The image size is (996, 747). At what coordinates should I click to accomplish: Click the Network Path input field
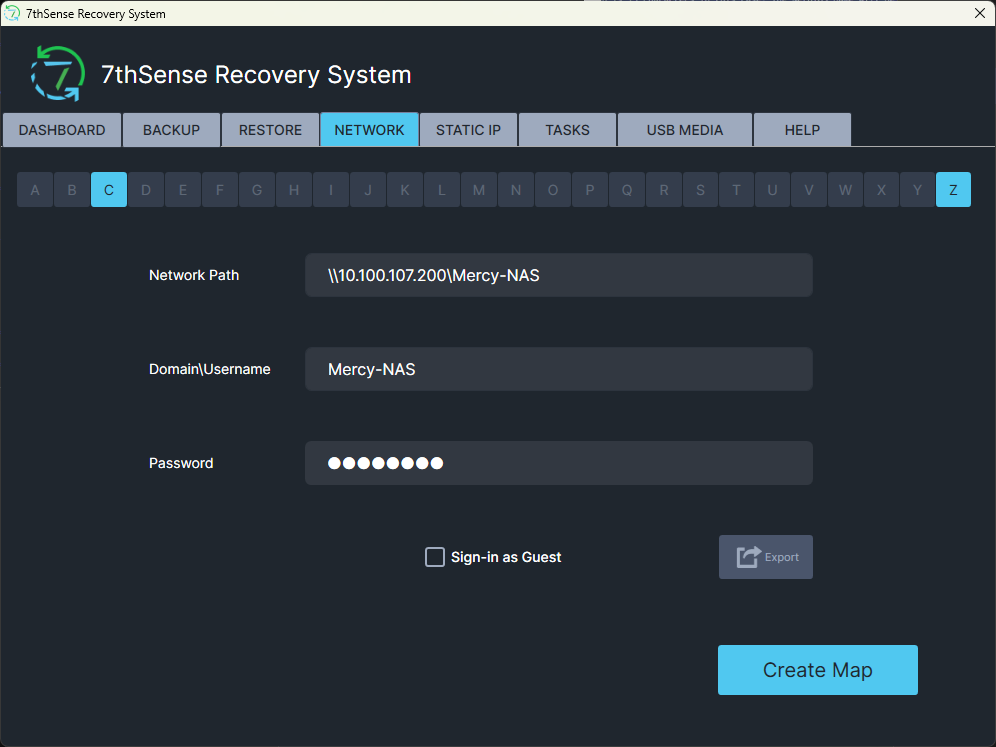(x=559, y=275)
